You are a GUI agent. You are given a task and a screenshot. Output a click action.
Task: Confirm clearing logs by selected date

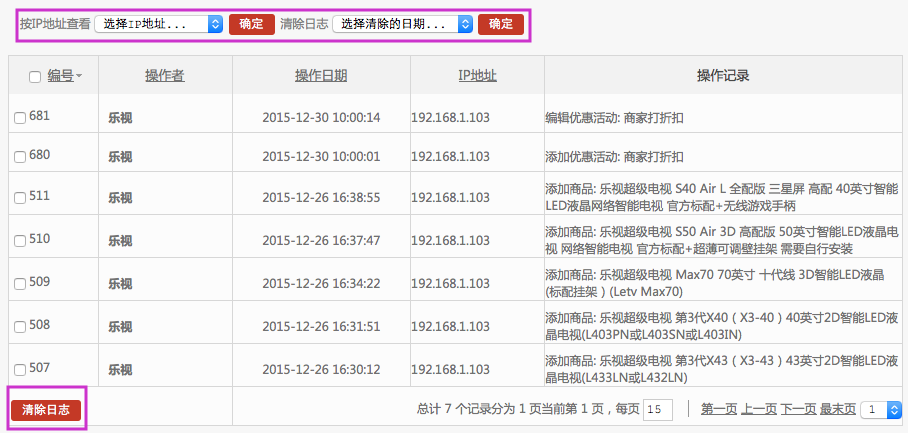click(501, 24)
